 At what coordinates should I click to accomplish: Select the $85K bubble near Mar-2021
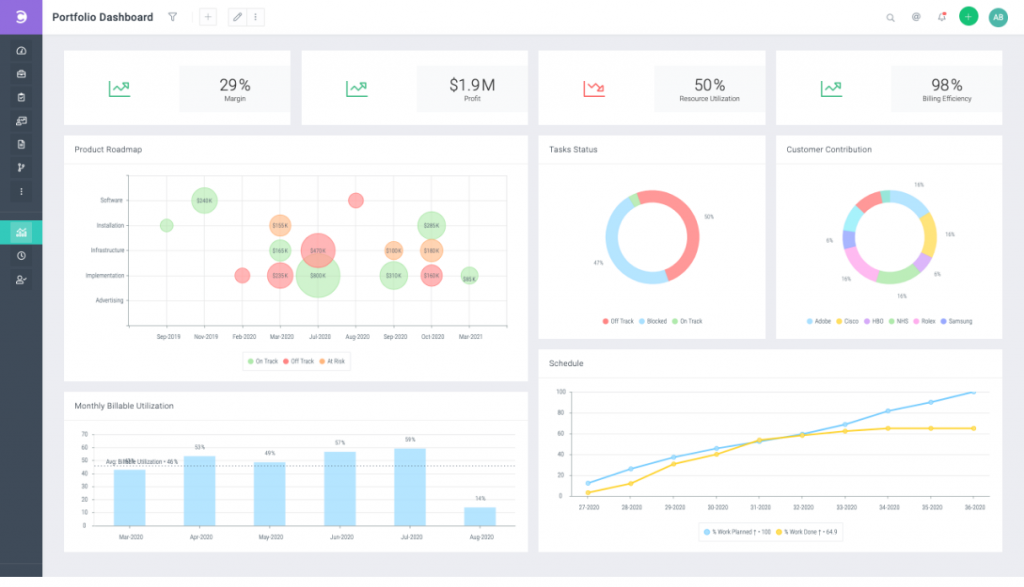(x=469, y=276)
